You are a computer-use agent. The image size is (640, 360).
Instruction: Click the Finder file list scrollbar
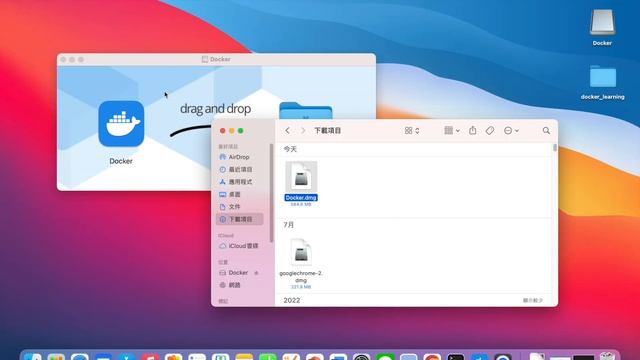coord(555,148)
